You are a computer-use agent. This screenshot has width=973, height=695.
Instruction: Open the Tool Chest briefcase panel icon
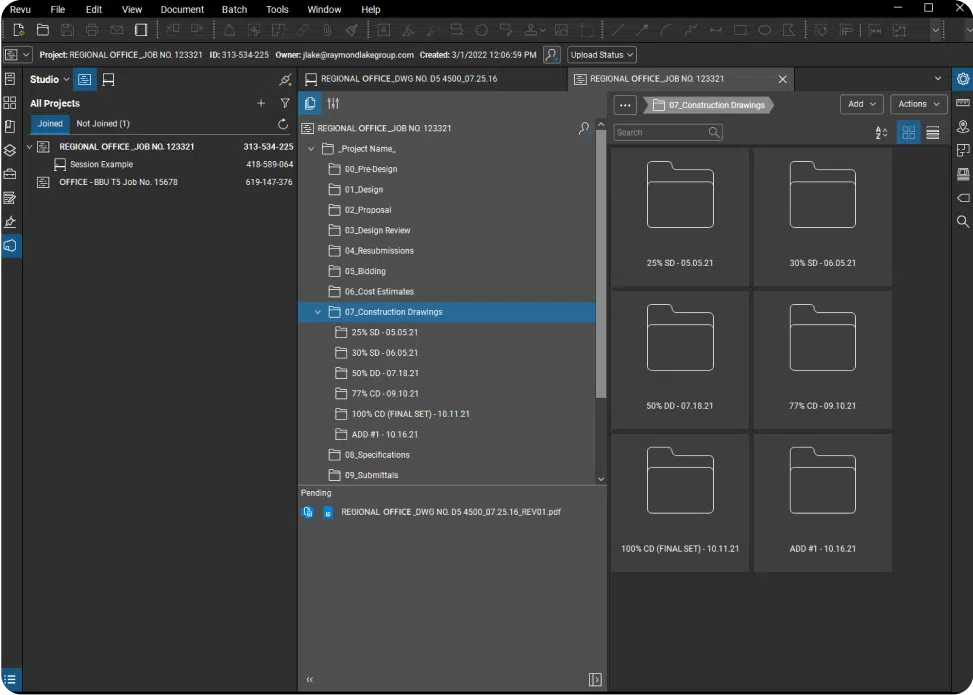[x=10, y=174]
